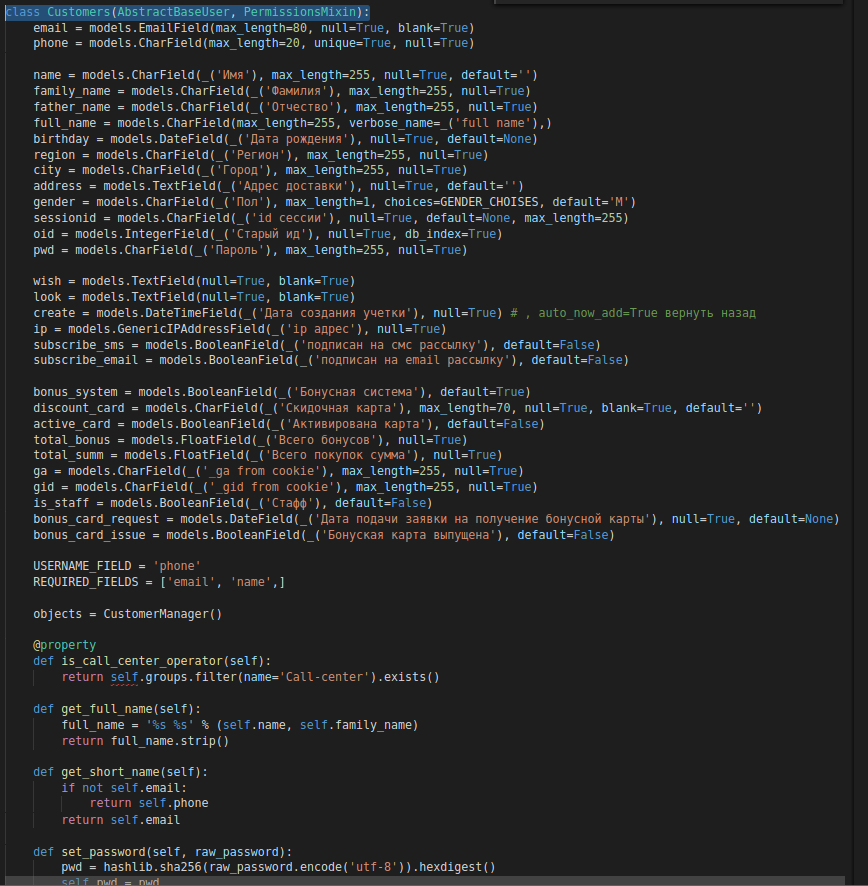This screenshot has height=886, width=868.
Task: Click the 'Фамилия' string literal
Action: (296, 90)
